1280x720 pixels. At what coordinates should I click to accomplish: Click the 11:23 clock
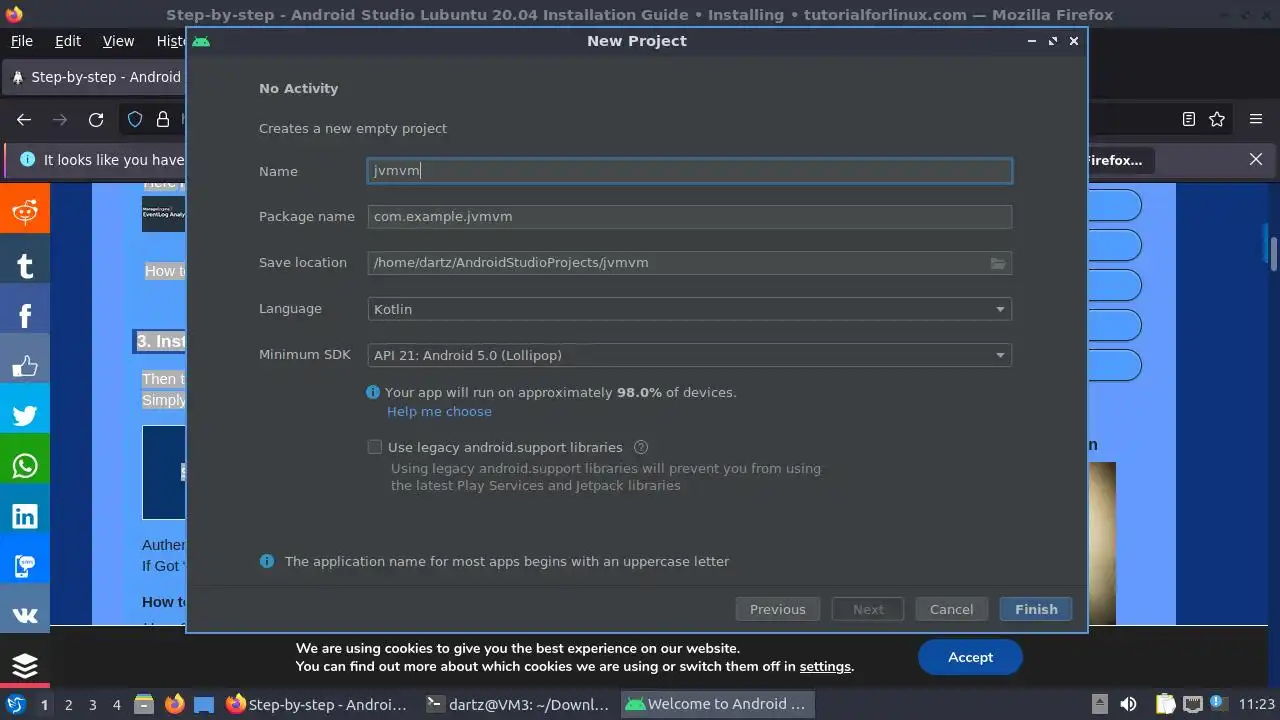pyautogui.click(x=1257, y=704)
